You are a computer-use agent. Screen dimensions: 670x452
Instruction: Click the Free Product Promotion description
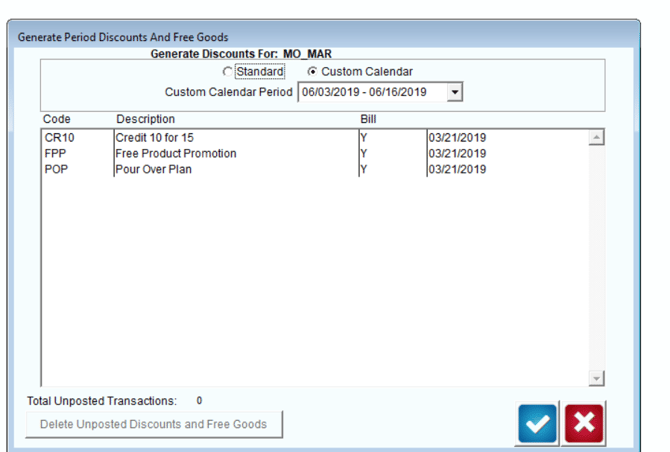pyautogui.click(x=176, y=153)
